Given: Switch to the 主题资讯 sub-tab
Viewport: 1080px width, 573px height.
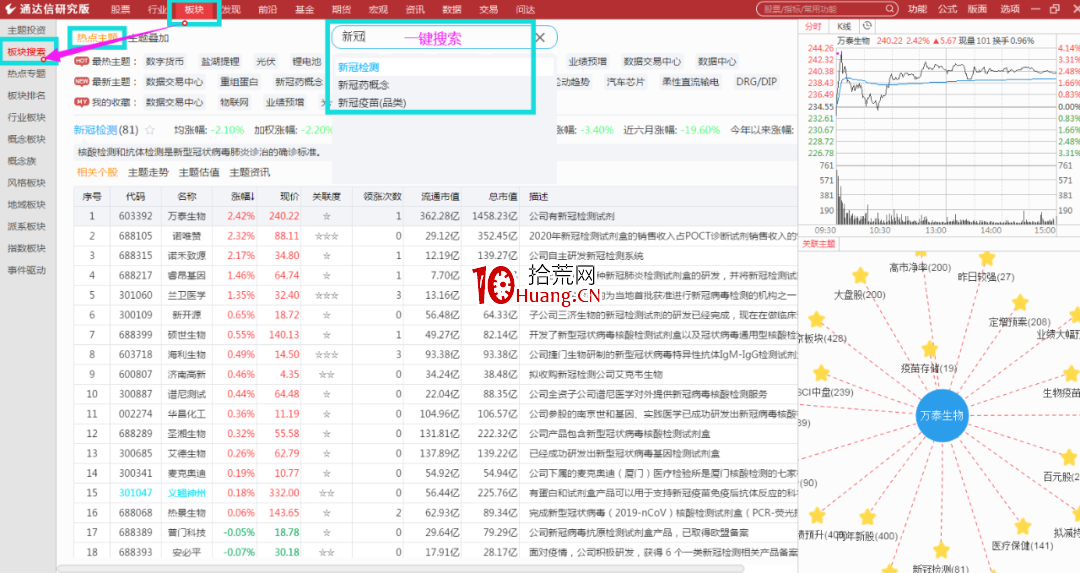Looking at the screenshot, I should tap(250, 172).
